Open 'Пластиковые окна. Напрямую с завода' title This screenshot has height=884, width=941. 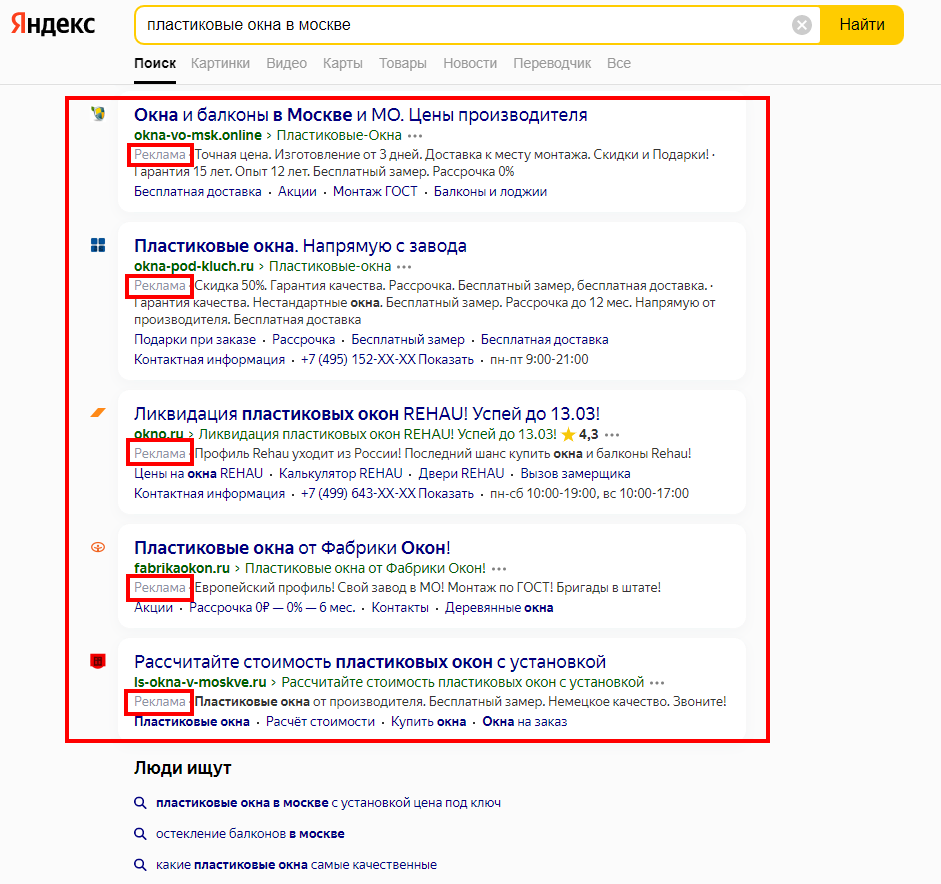point(300,246)
